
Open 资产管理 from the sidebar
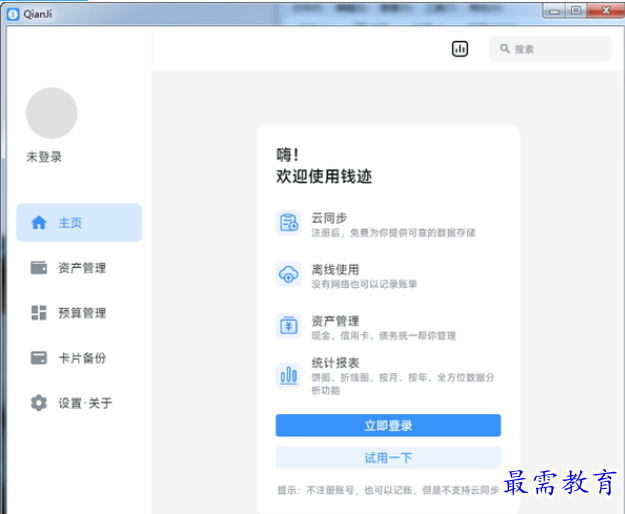(x=82, y=268)
